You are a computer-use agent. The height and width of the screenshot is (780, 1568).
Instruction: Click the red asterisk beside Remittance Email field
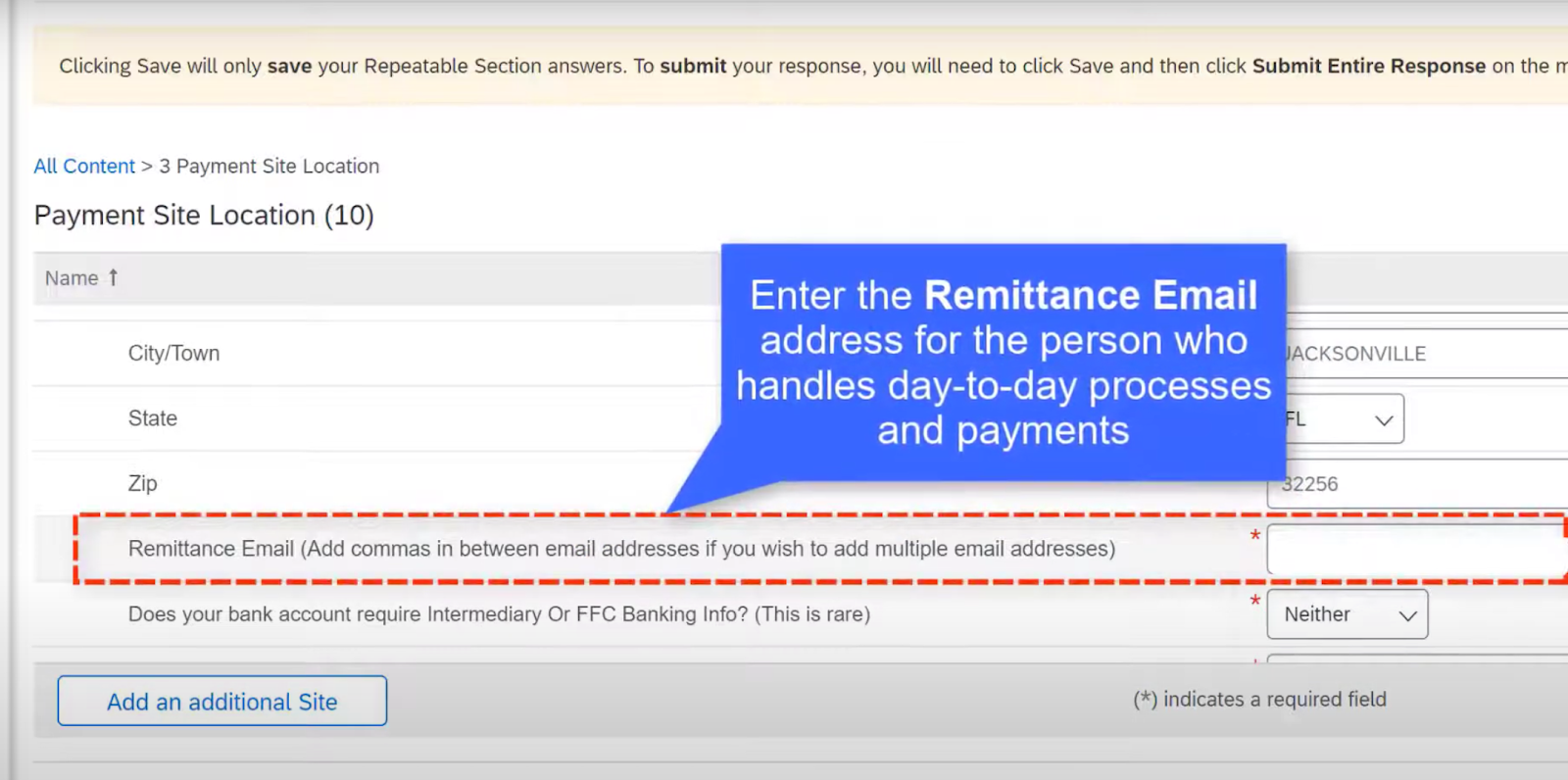coord(1254,536)
